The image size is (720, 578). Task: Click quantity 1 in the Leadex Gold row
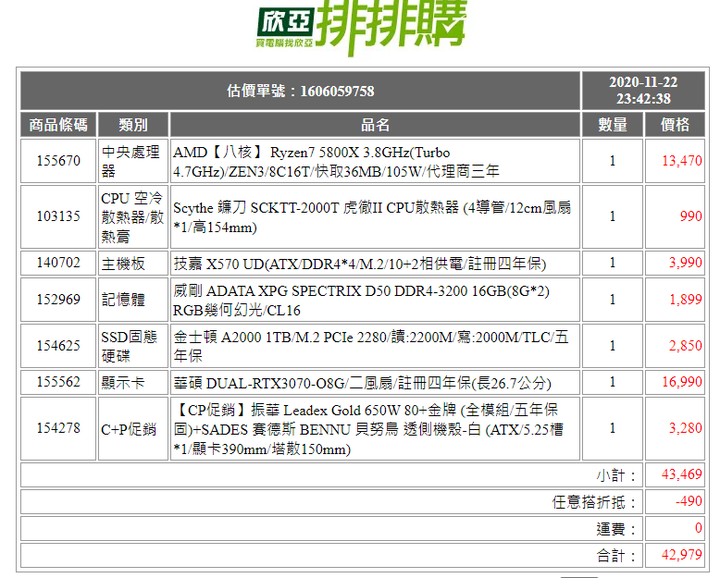coord(612,428)
